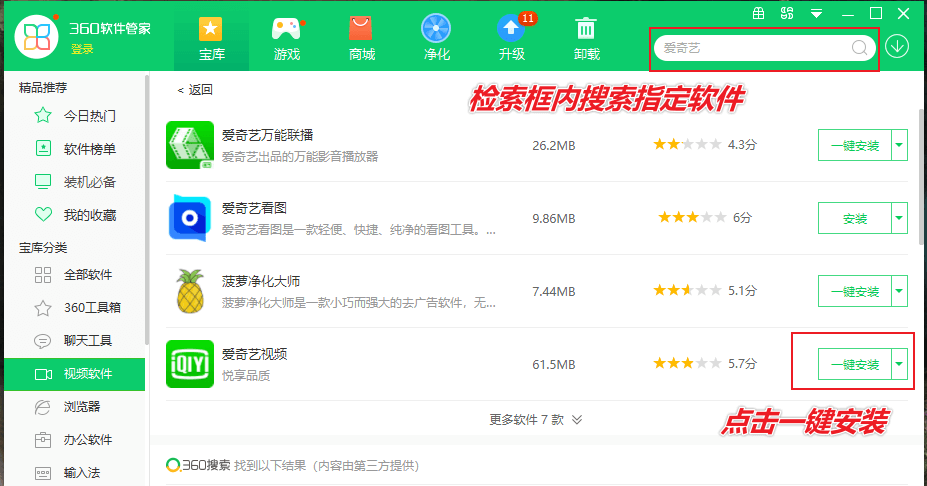927x486 pixels.
Task: Click the 爱奇艺万能联播 app icon
Action: [190, 145]
